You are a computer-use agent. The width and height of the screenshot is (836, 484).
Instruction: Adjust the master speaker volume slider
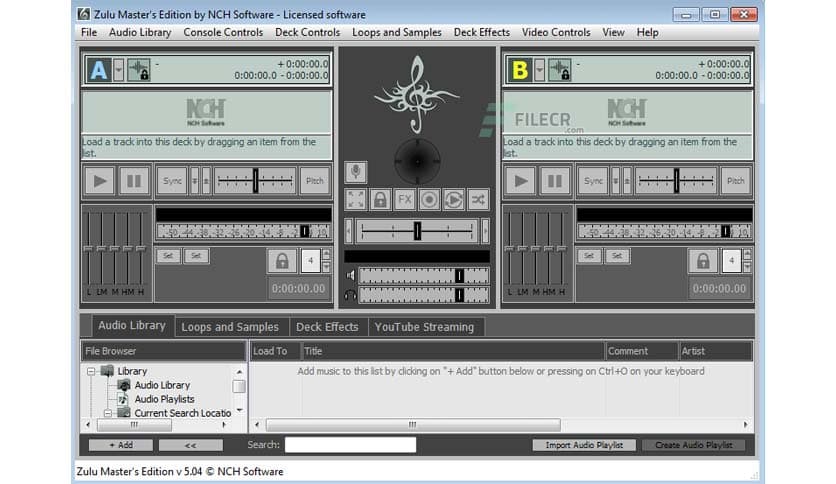424,276
